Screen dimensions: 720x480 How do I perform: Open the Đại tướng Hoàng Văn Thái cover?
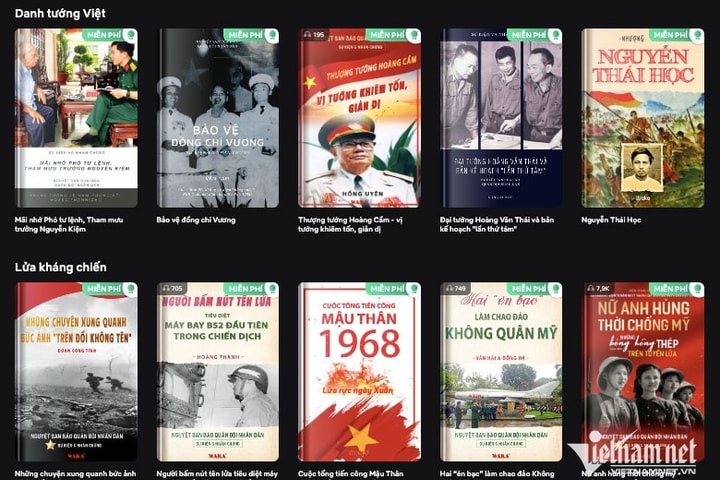pyautogui.click(x=501, y=118)
